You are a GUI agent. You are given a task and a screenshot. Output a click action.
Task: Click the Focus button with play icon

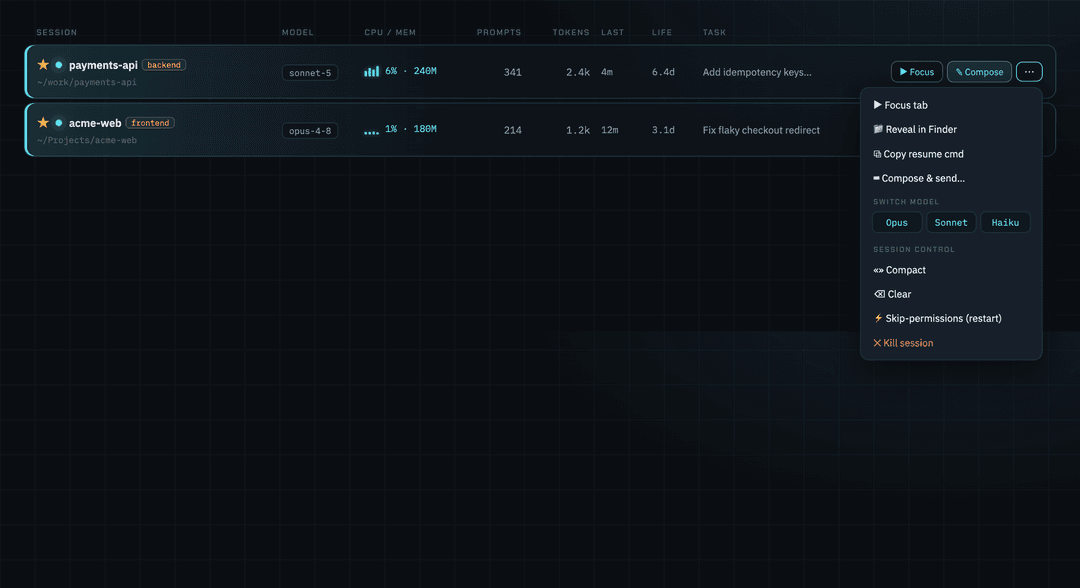tap(917, 72)
